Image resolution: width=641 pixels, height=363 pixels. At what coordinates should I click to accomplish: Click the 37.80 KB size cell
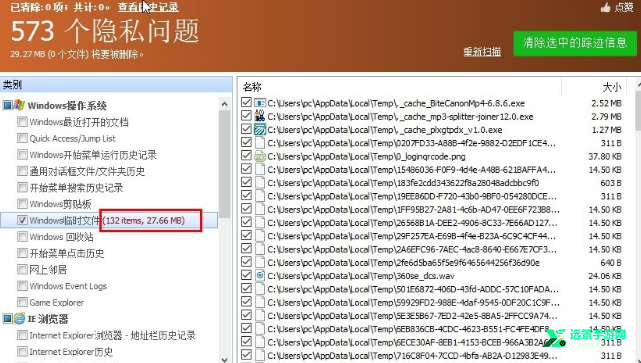(x=605, y=156)
